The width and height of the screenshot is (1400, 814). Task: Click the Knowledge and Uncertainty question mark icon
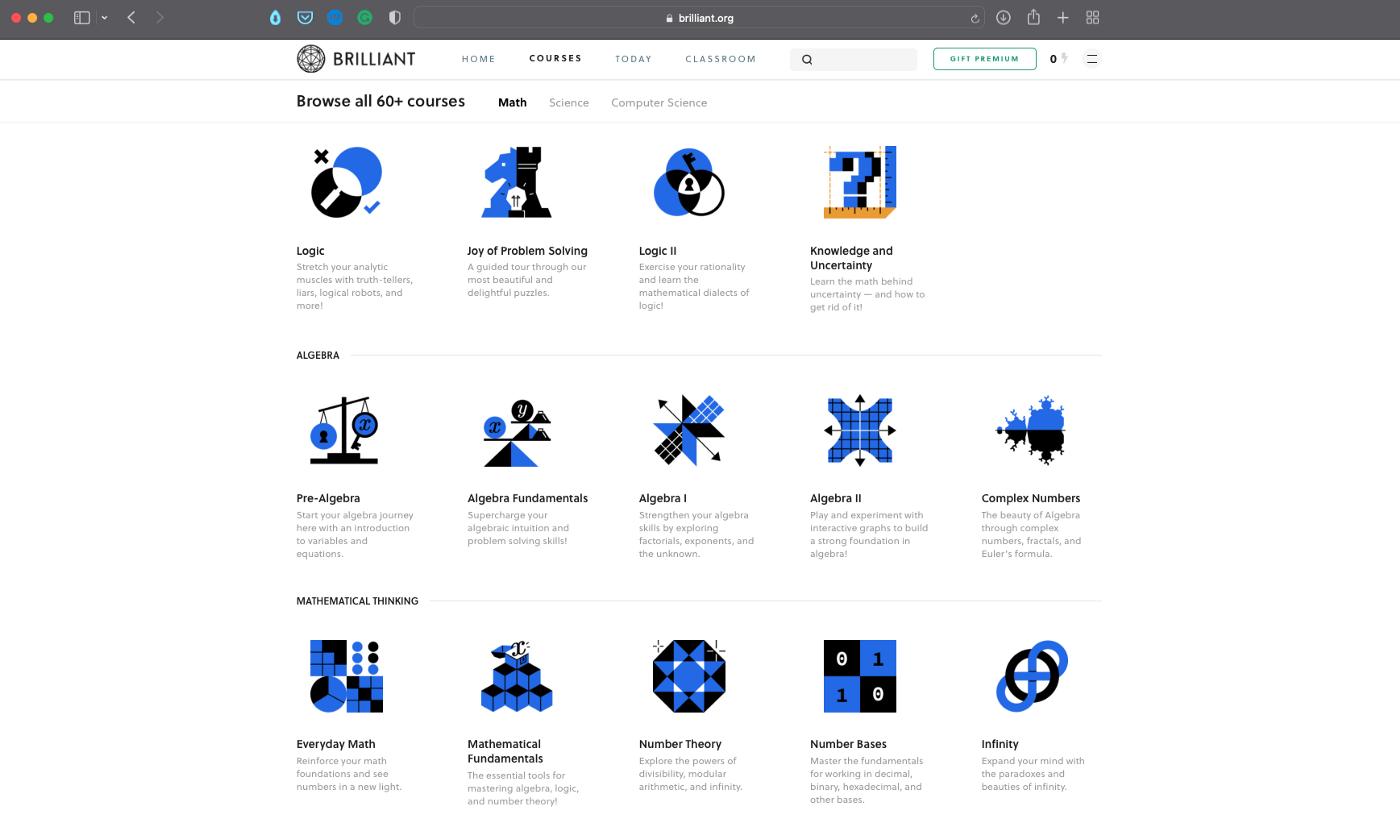[x=859, y=182]
